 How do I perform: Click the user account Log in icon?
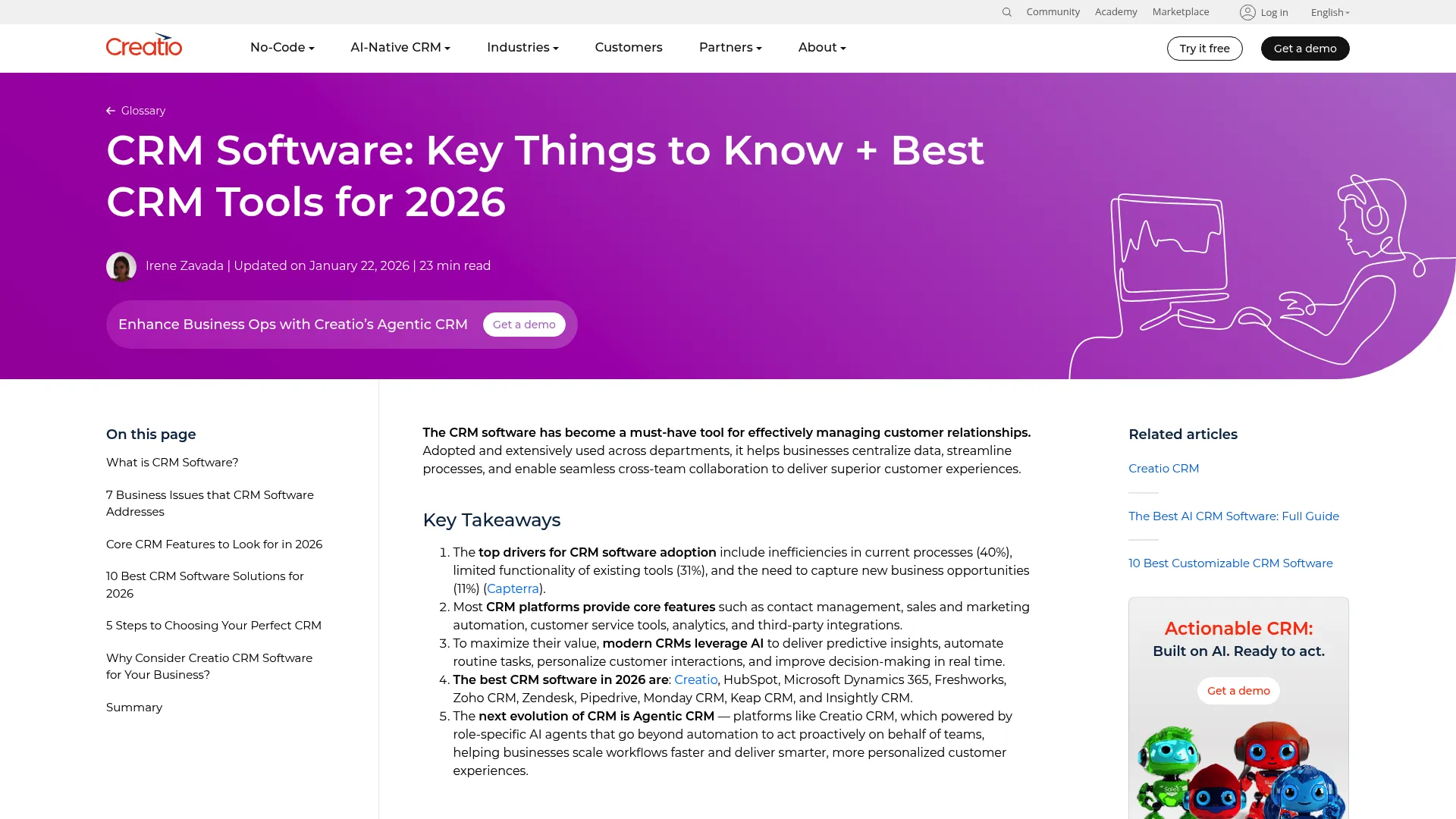(x=1247, y=12)
